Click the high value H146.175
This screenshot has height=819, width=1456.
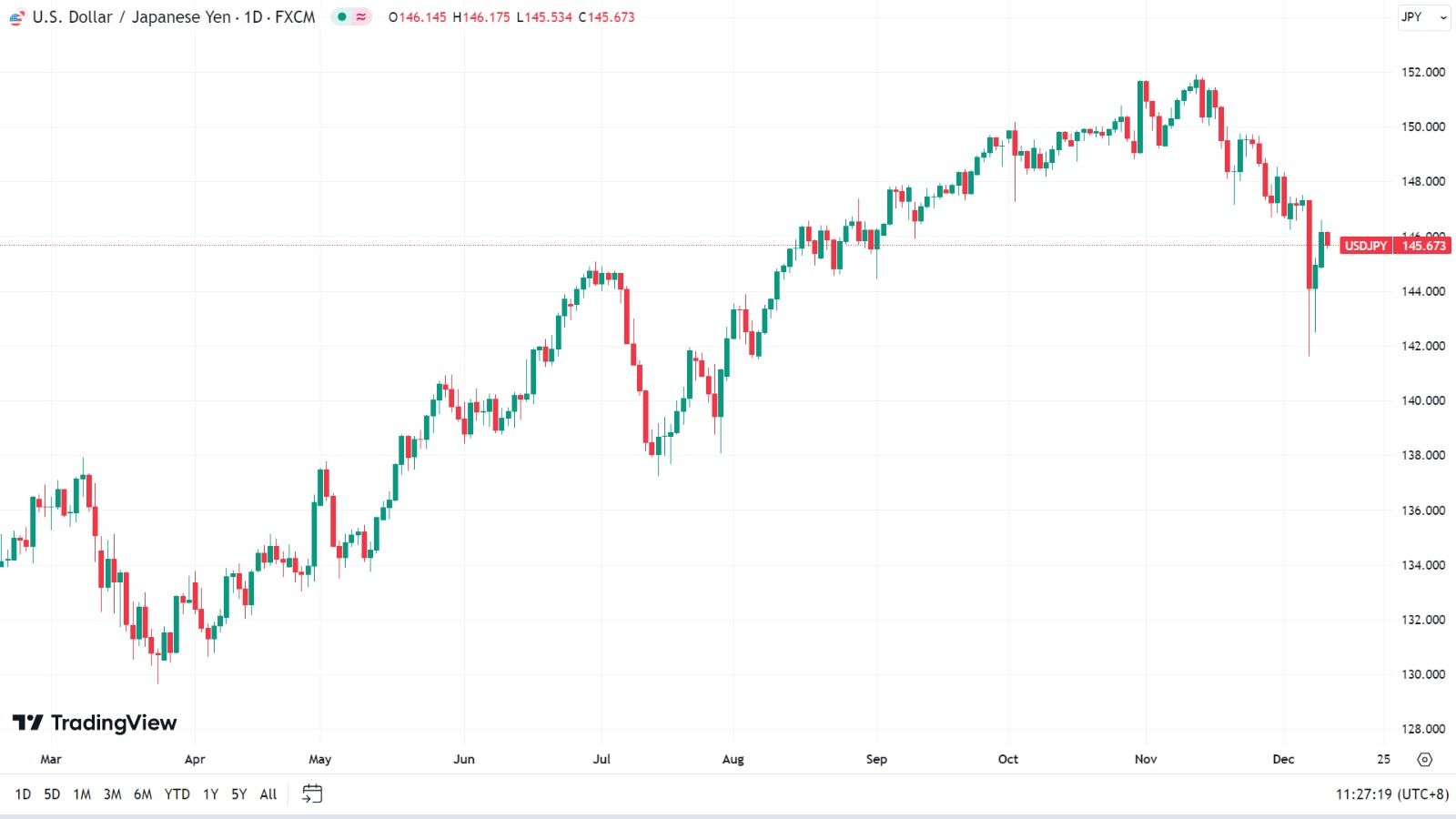coord(481,17)
